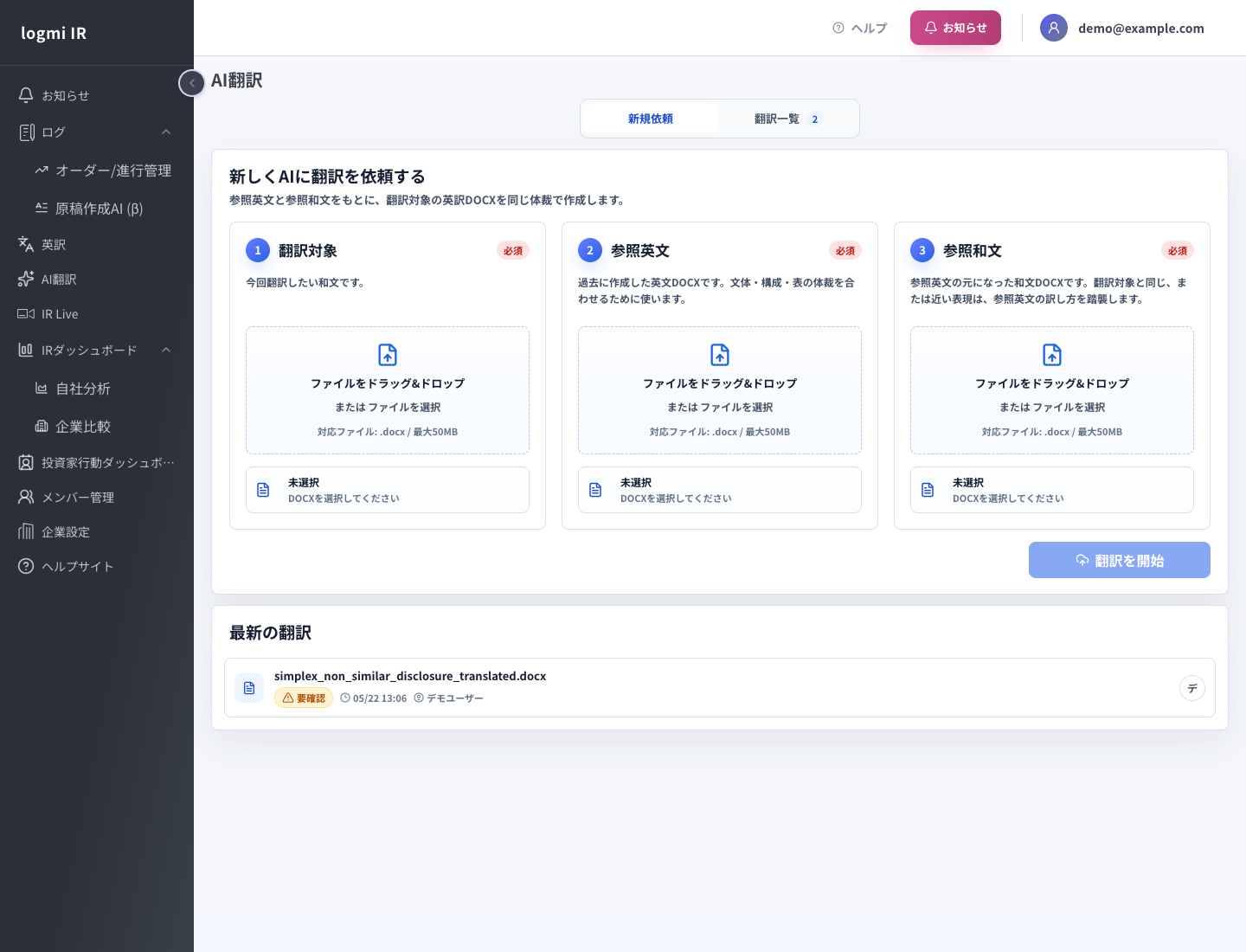Viewport: 1246px width, 952px height.
Task: Click ファイルを選択 in 参照英文 card
Action: coord(736,407)
